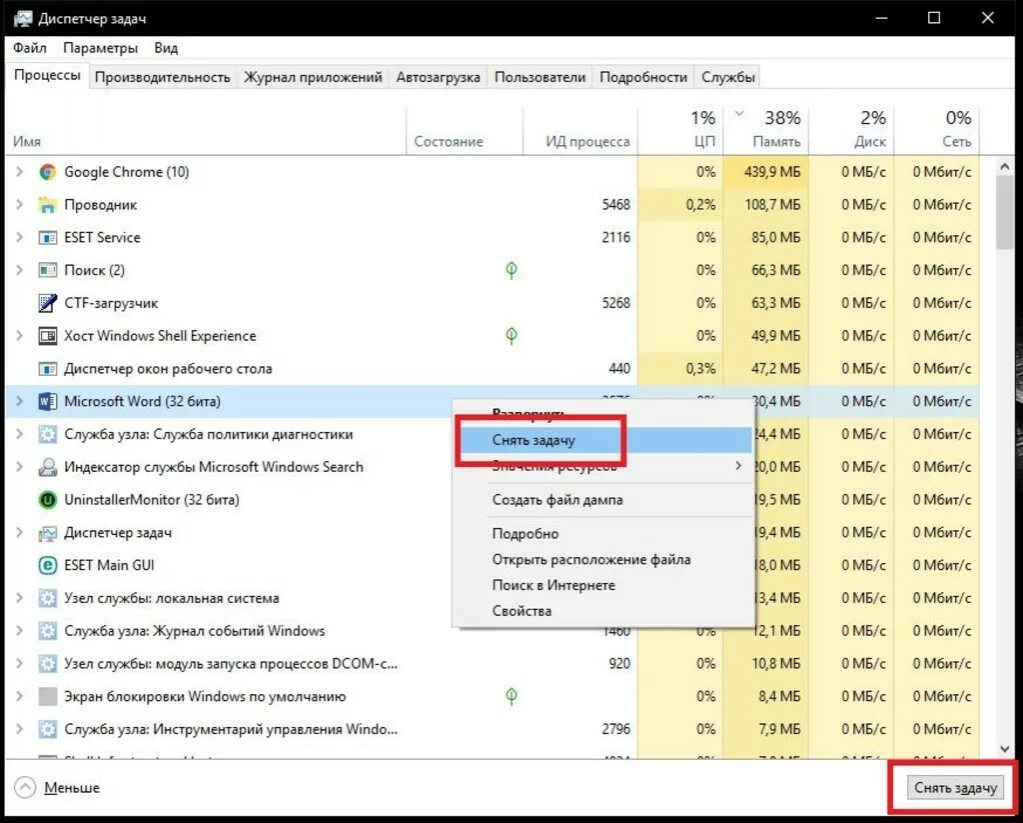Switch to the Журнал приложений tab
The width and height of the screenshot is (1023, 823).
[x=313, y=77]
